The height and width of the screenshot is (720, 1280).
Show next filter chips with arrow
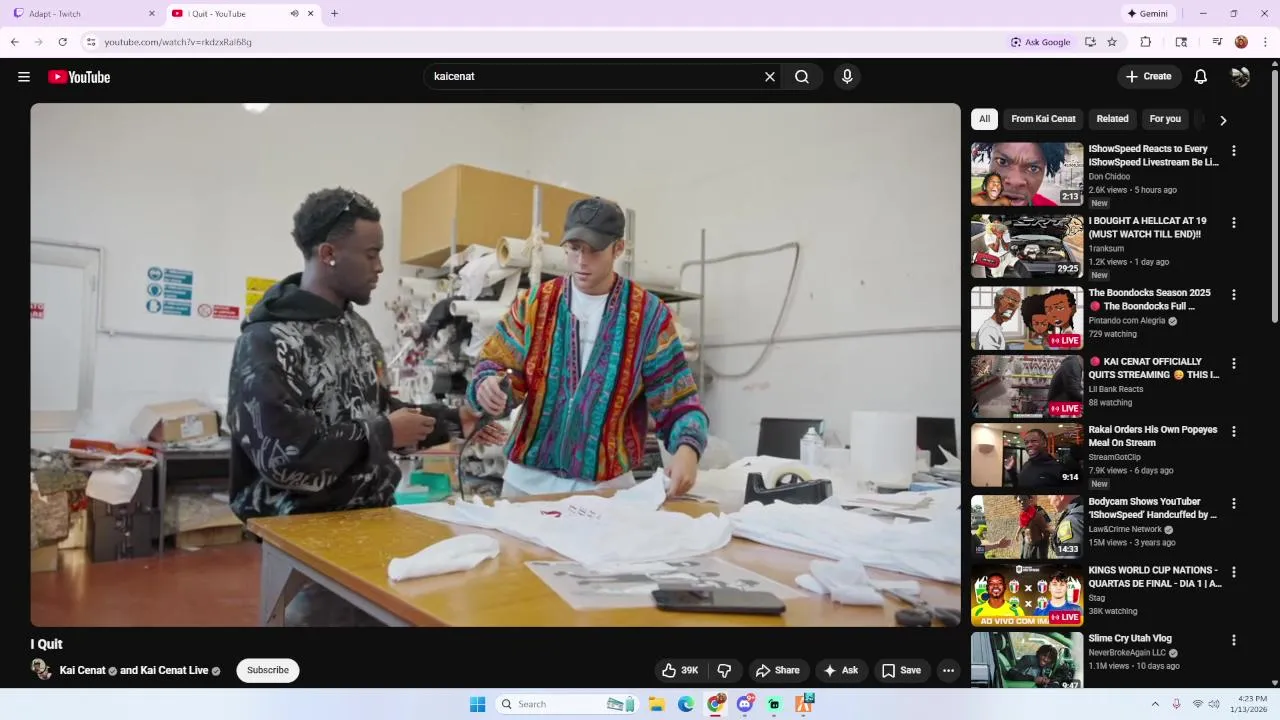coord(1223,120)
